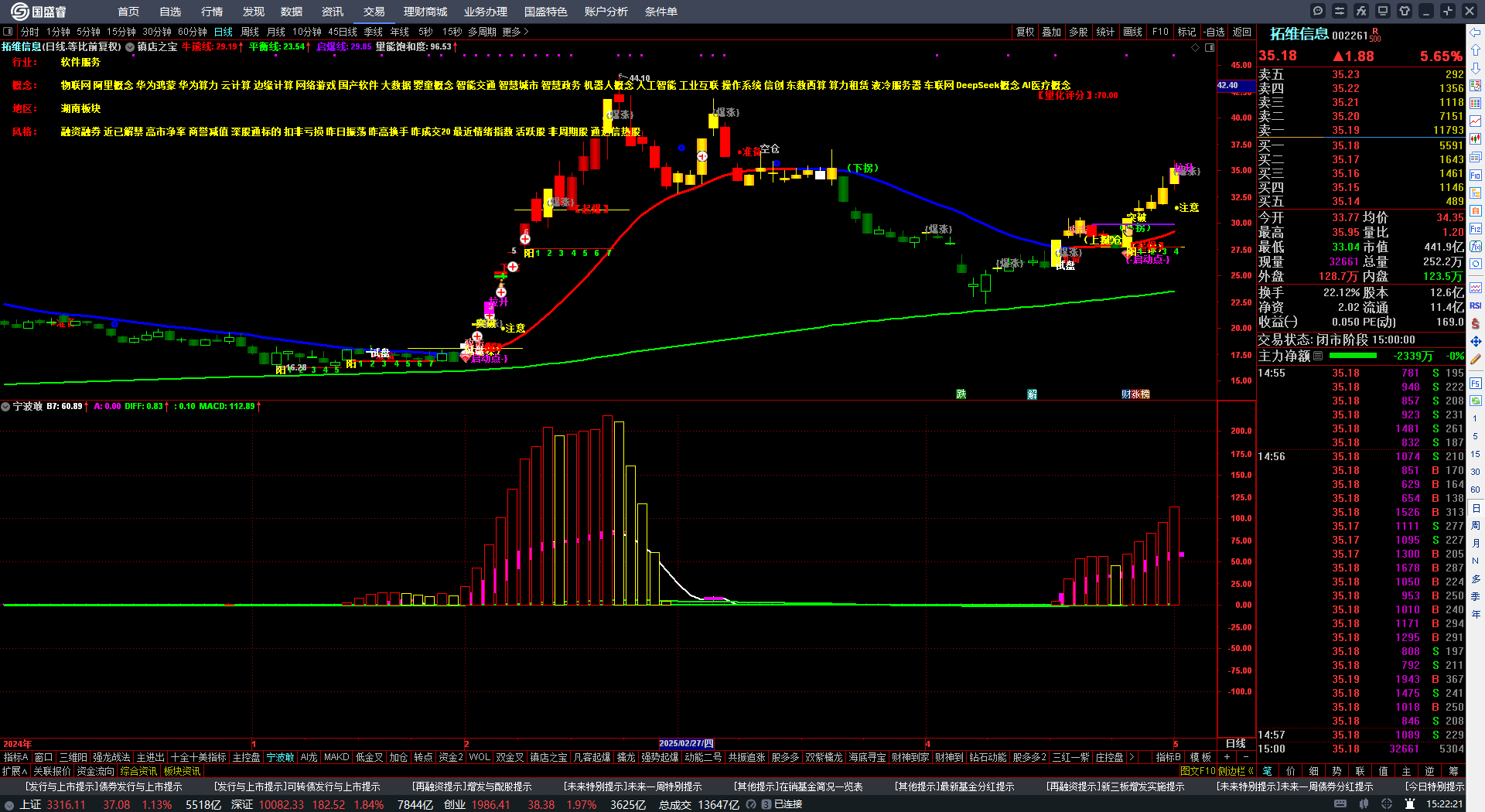Screen dimensions: 1485x812
Task: Select the pencil drawing tool in sidebar
Action: [1476, 360]
